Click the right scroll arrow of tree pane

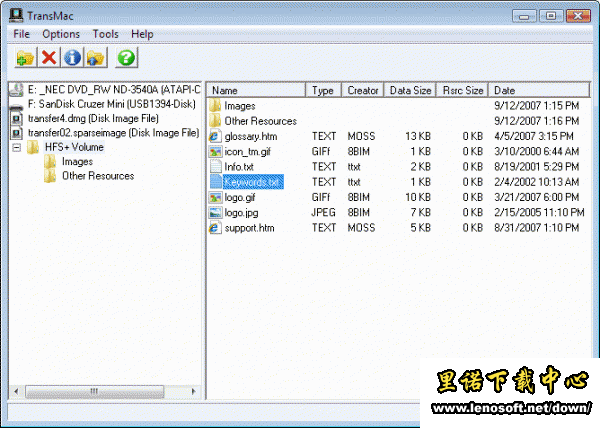[193, 391]
